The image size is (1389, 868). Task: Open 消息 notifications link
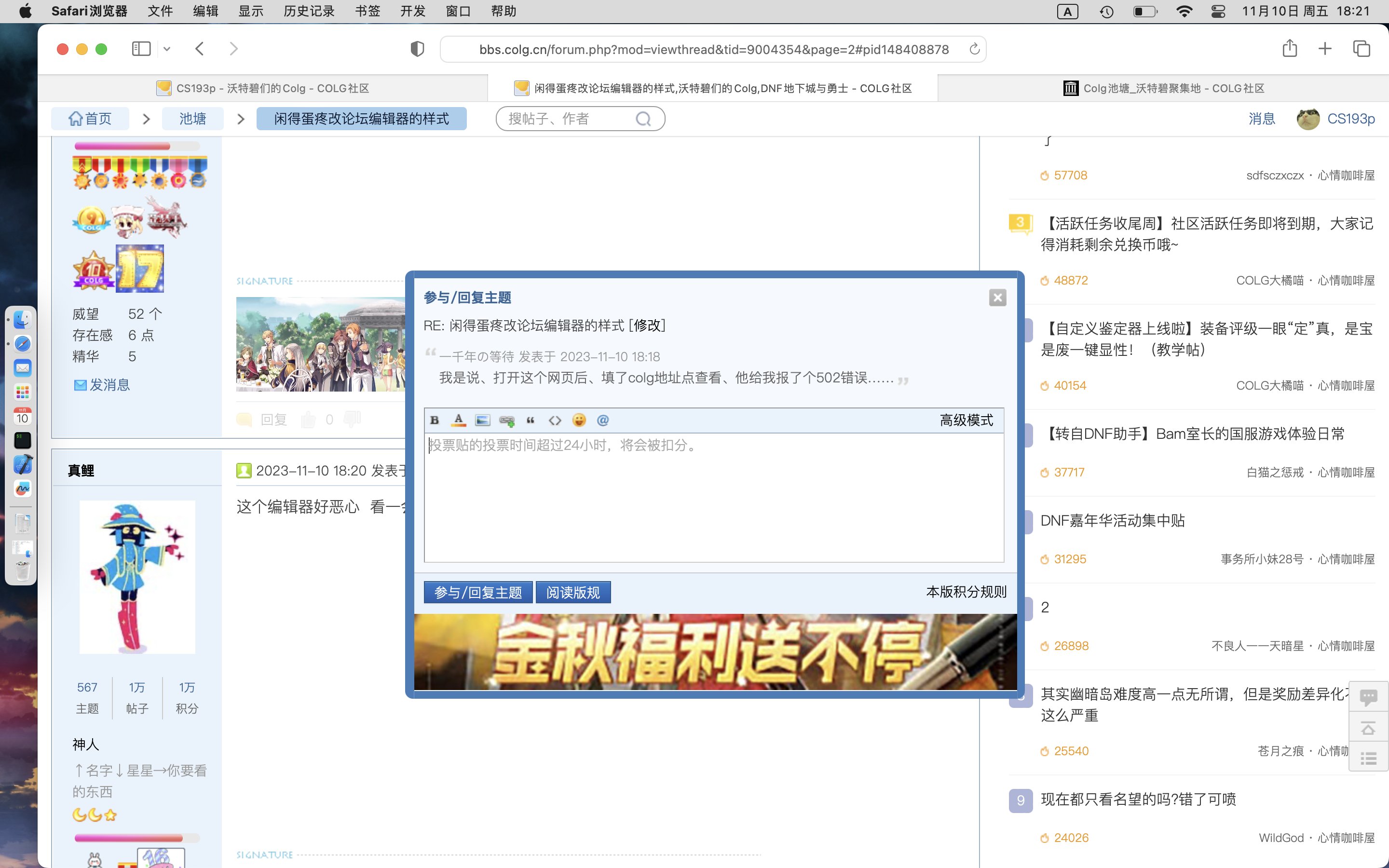(x=1262, y=119)
